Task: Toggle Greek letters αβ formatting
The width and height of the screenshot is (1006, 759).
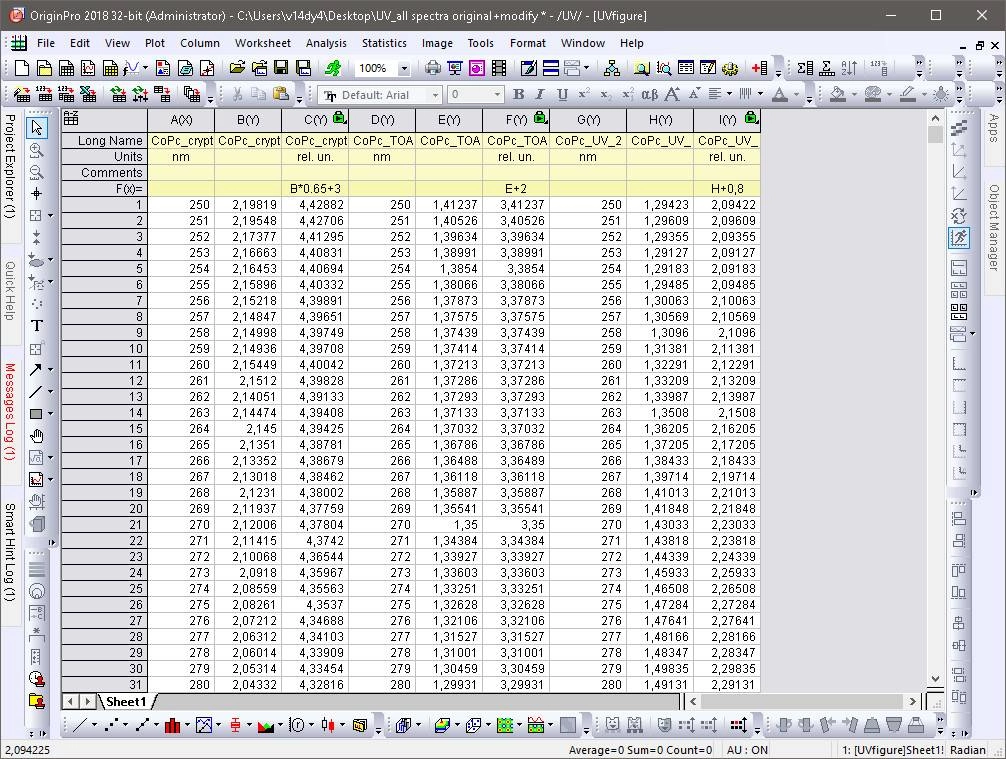Action: tap(649, 94)
